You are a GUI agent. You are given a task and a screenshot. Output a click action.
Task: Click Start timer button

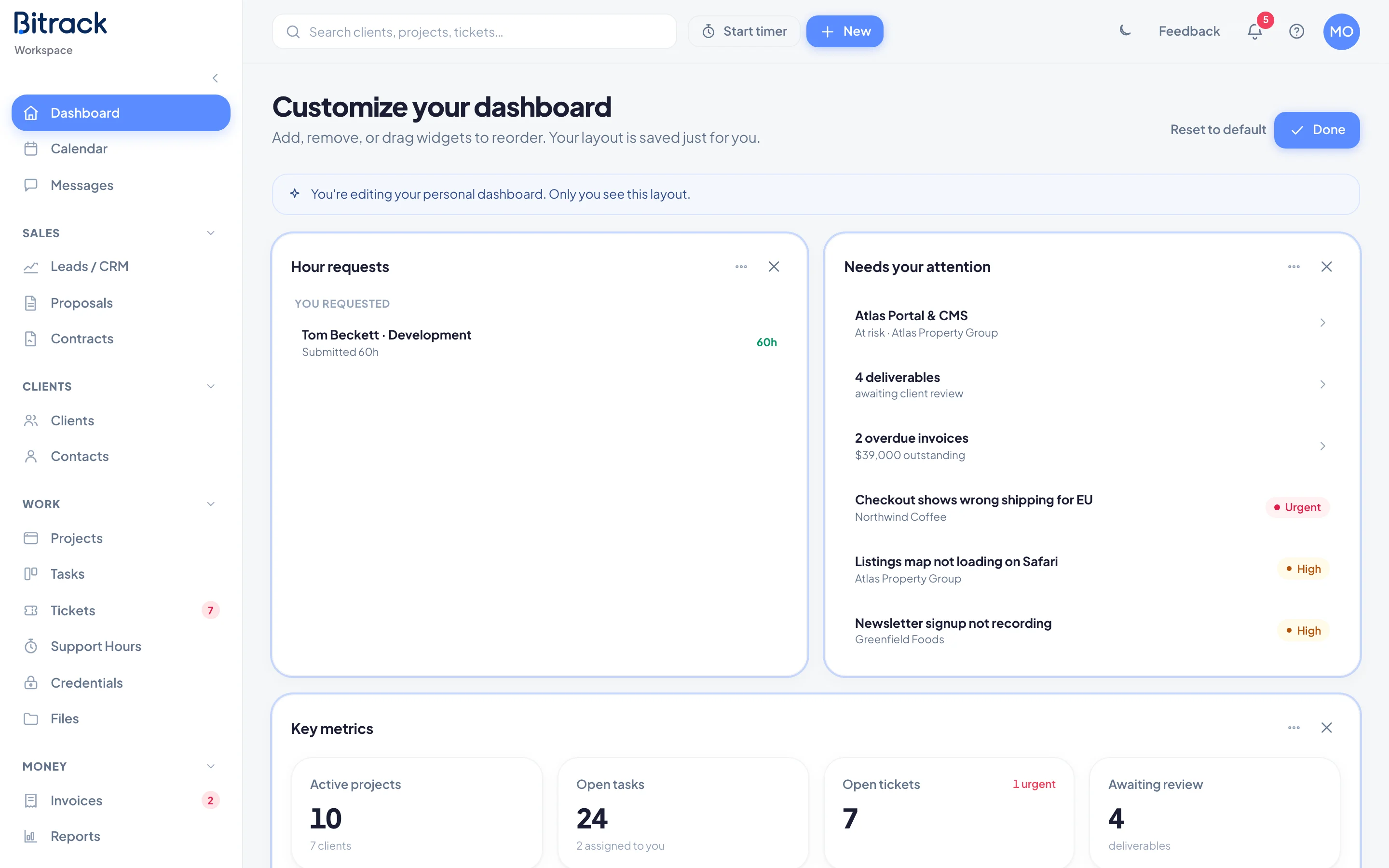pos(744,31)
